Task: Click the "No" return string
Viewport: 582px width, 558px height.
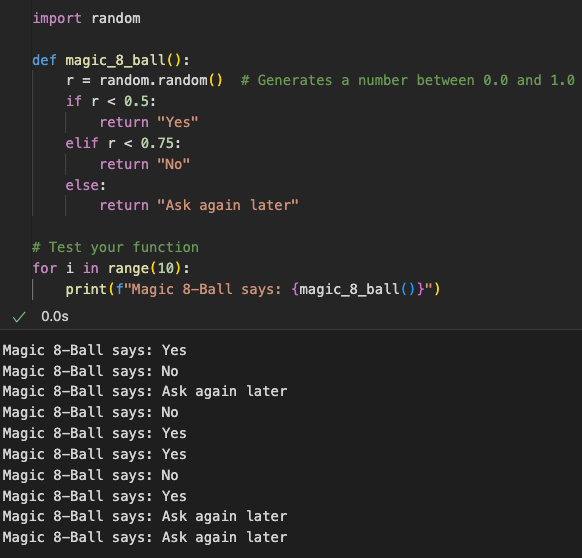Action: (173, 164)
